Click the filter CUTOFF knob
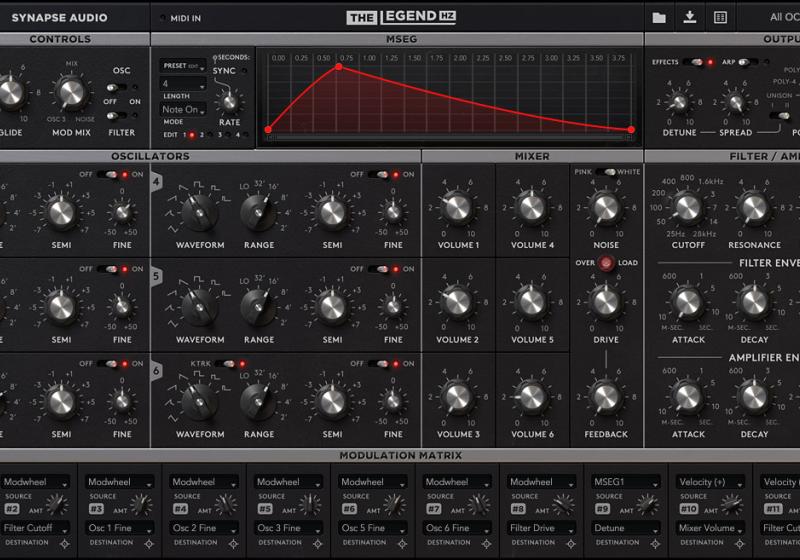800x560 pixels. pyautogui.click(x=688, y=208)
